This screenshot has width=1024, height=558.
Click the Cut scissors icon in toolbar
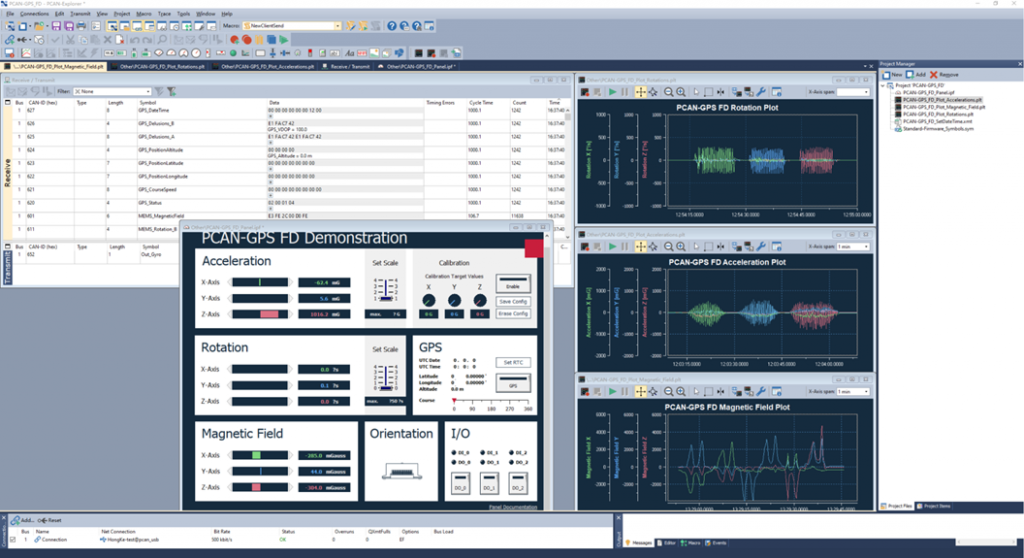tap(70, 40)
